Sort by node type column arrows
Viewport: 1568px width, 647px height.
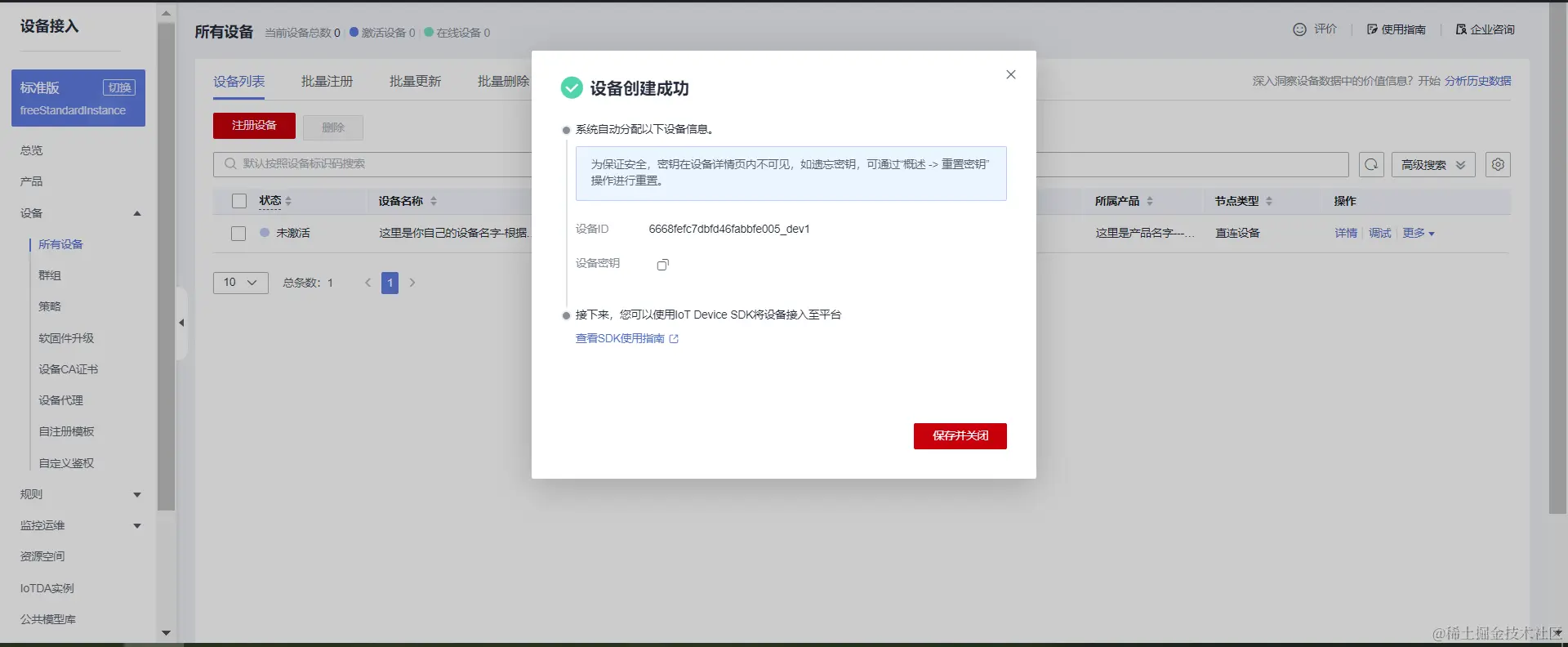(x=1269, y=201)
